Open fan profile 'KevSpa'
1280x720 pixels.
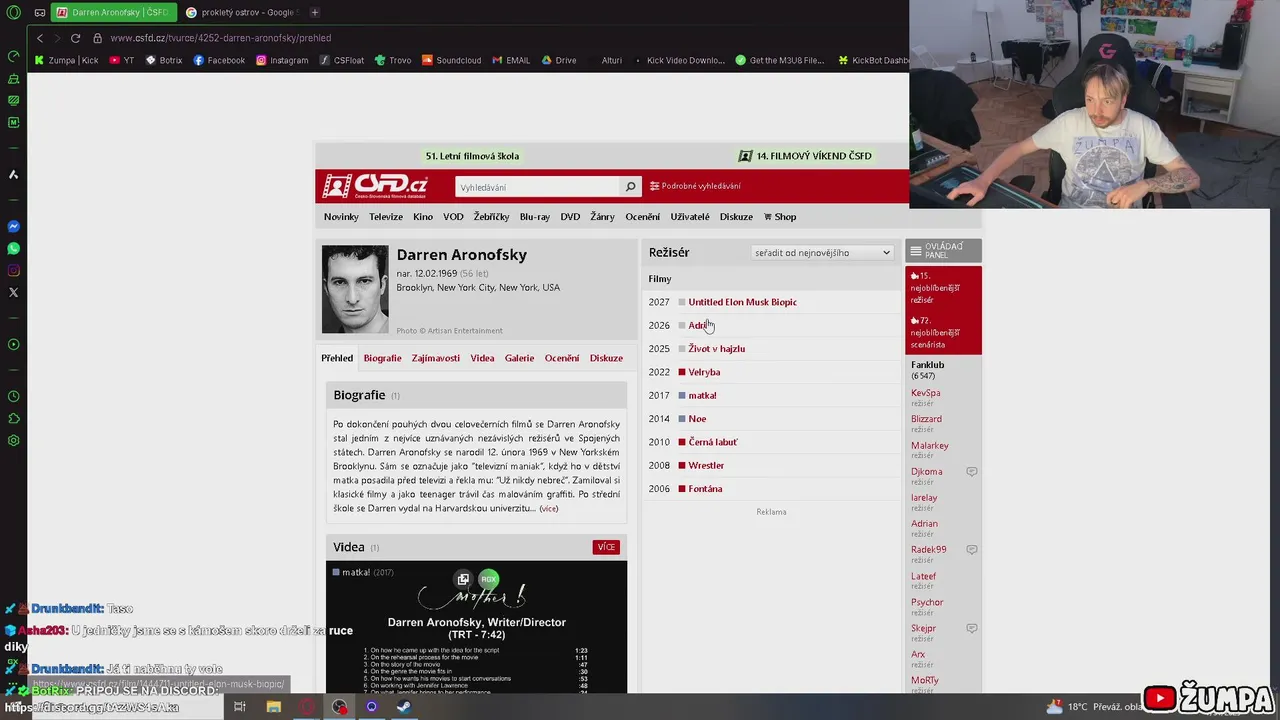tap(925, 393)
